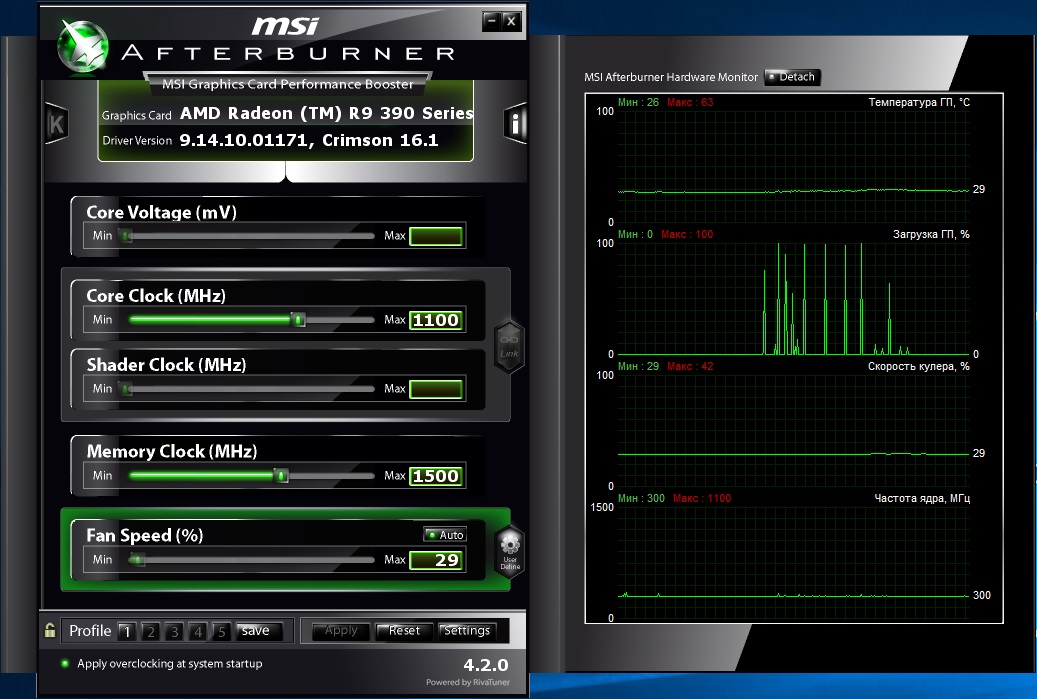Screen dimensions: 1037x699
Task: Click the Скорость кулера graph label
Action: click(919, 366)
